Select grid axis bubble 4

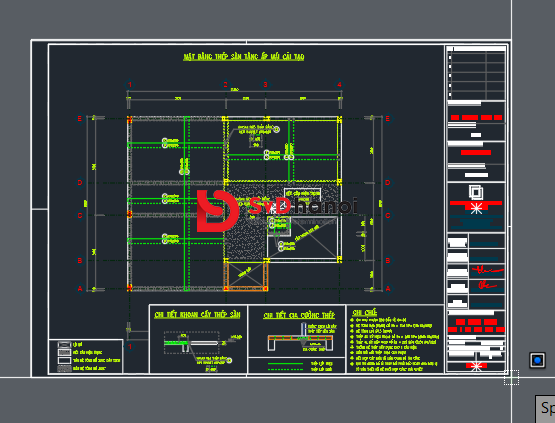(339, 84)
